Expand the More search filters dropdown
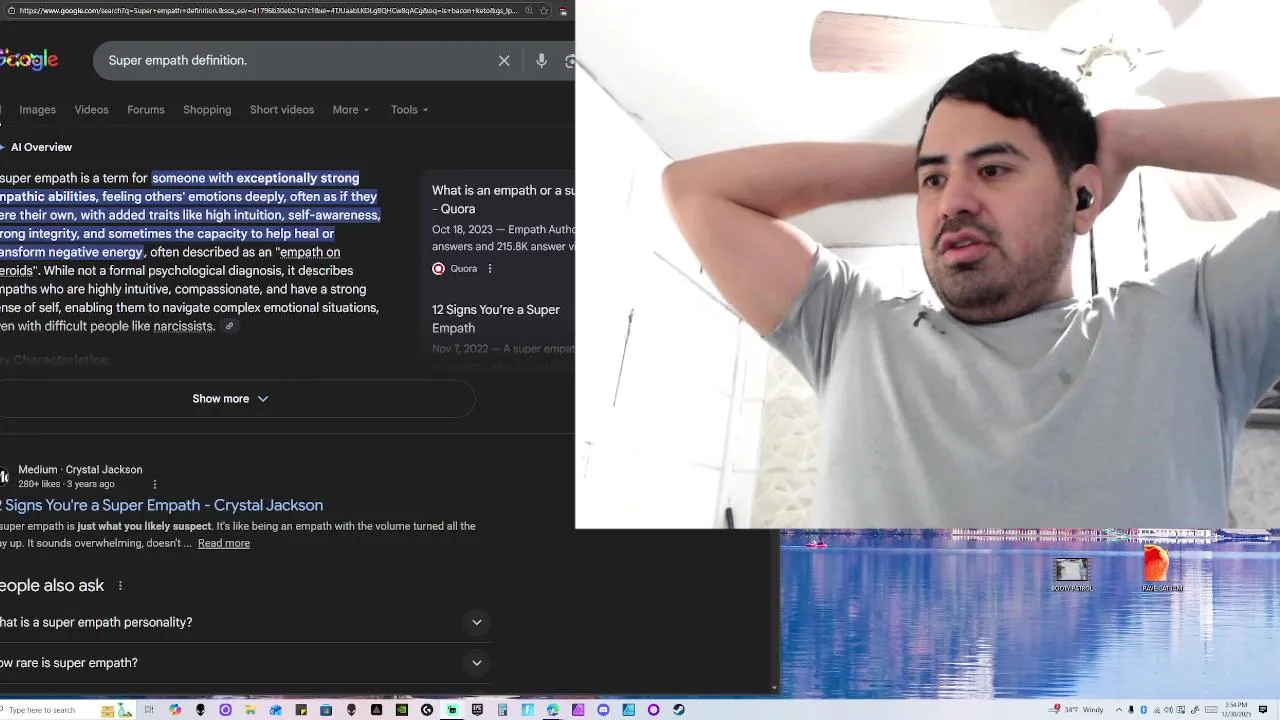 click(x=351, y=110)
